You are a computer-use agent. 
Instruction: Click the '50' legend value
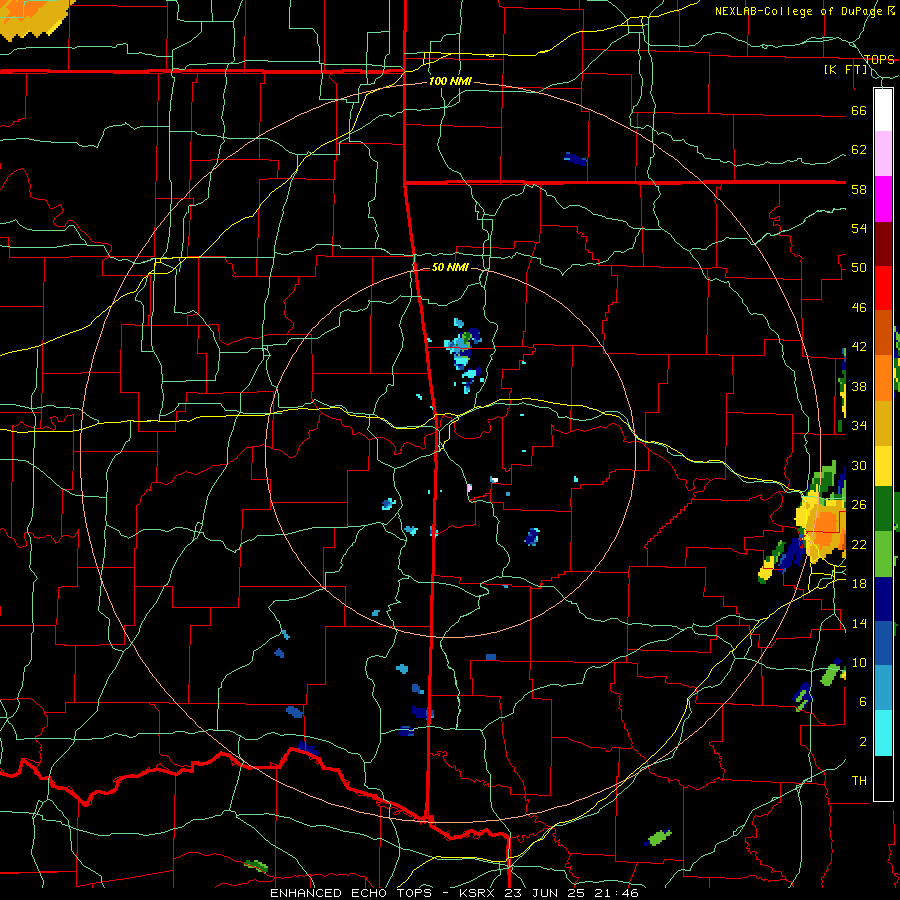coord(859,268)
